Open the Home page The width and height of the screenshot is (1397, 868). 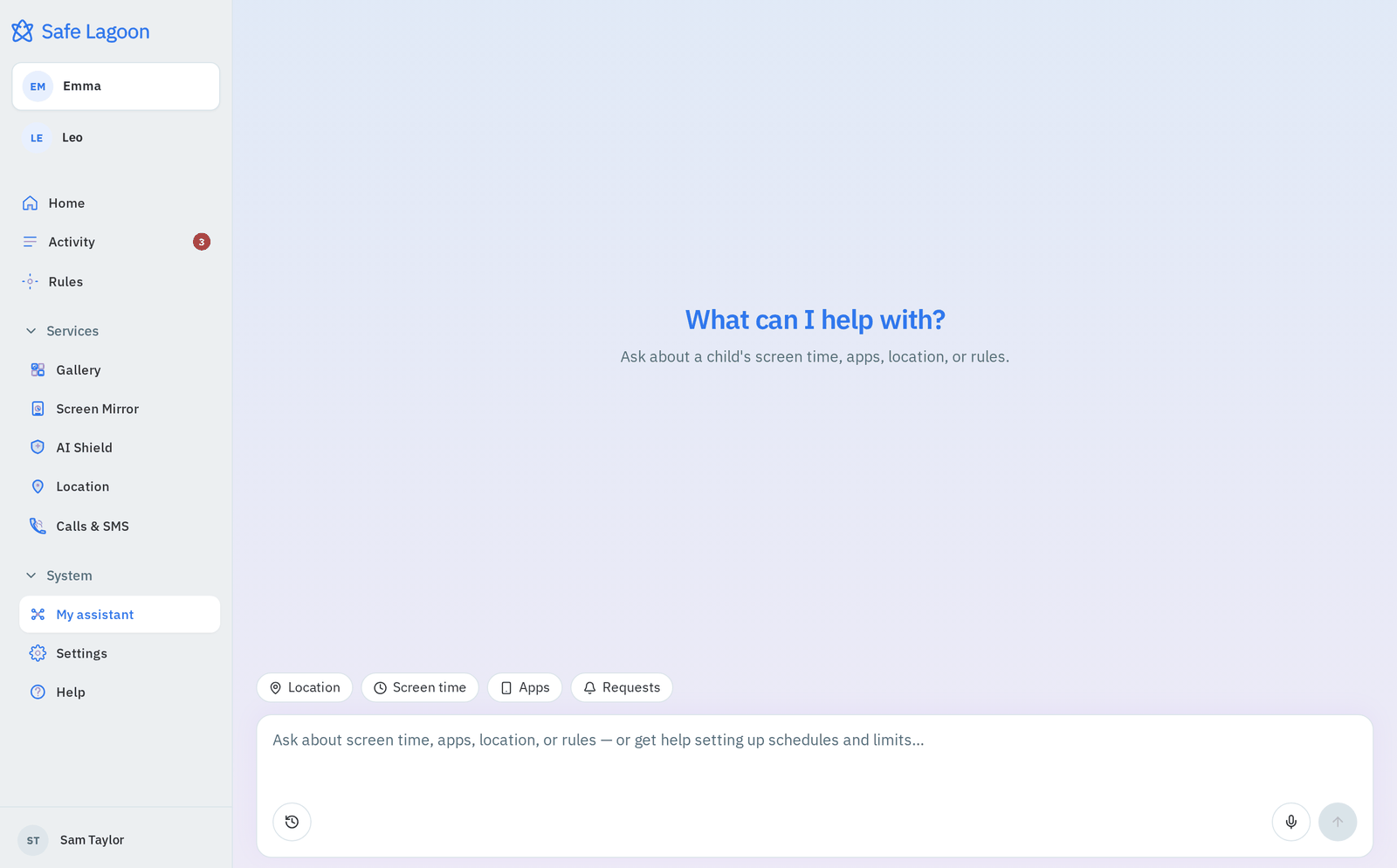point(115,203)
